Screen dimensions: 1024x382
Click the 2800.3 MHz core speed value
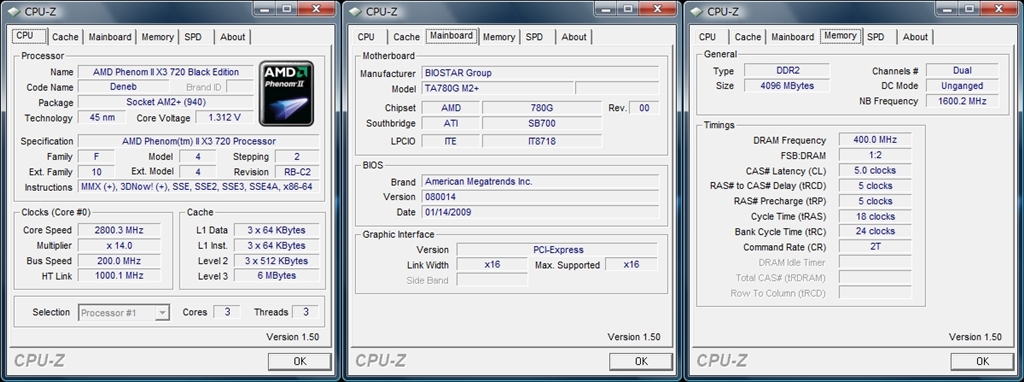(119, 230)
